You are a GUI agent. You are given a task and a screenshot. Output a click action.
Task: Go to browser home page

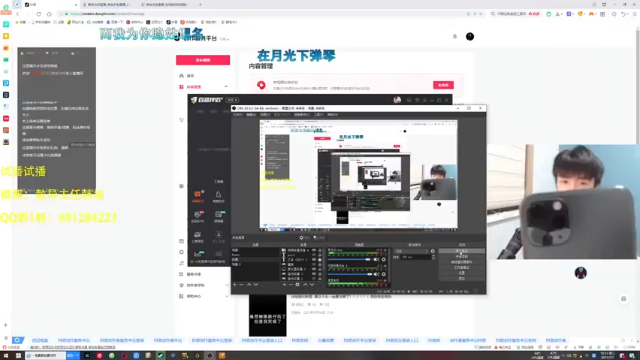point(49,14)
